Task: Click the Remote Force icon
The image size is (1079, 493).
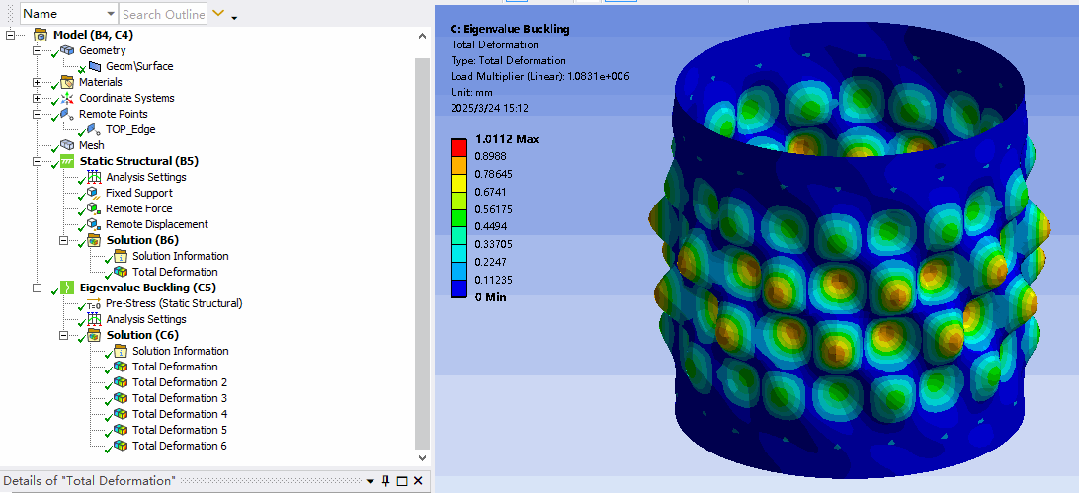Action: tap(94, 209)
